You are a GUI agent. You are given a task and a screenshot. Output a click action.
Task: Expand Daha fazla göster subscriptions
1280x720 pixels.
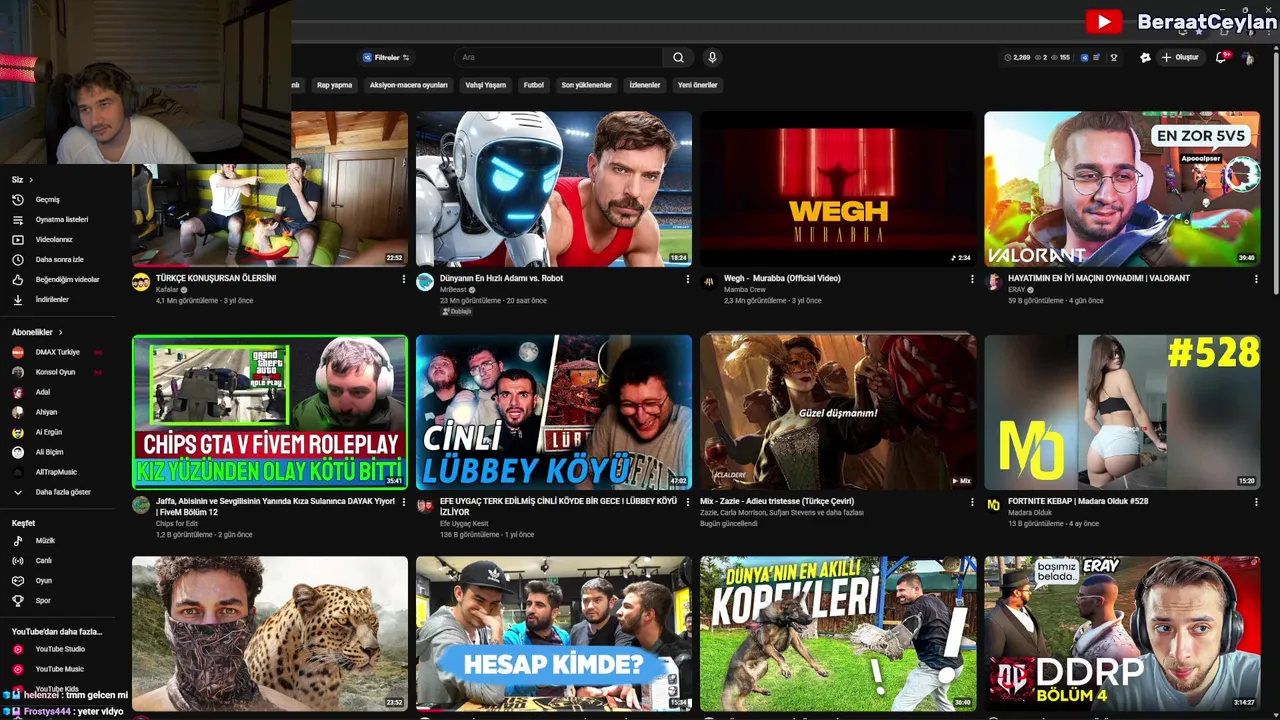pos(62,492)
